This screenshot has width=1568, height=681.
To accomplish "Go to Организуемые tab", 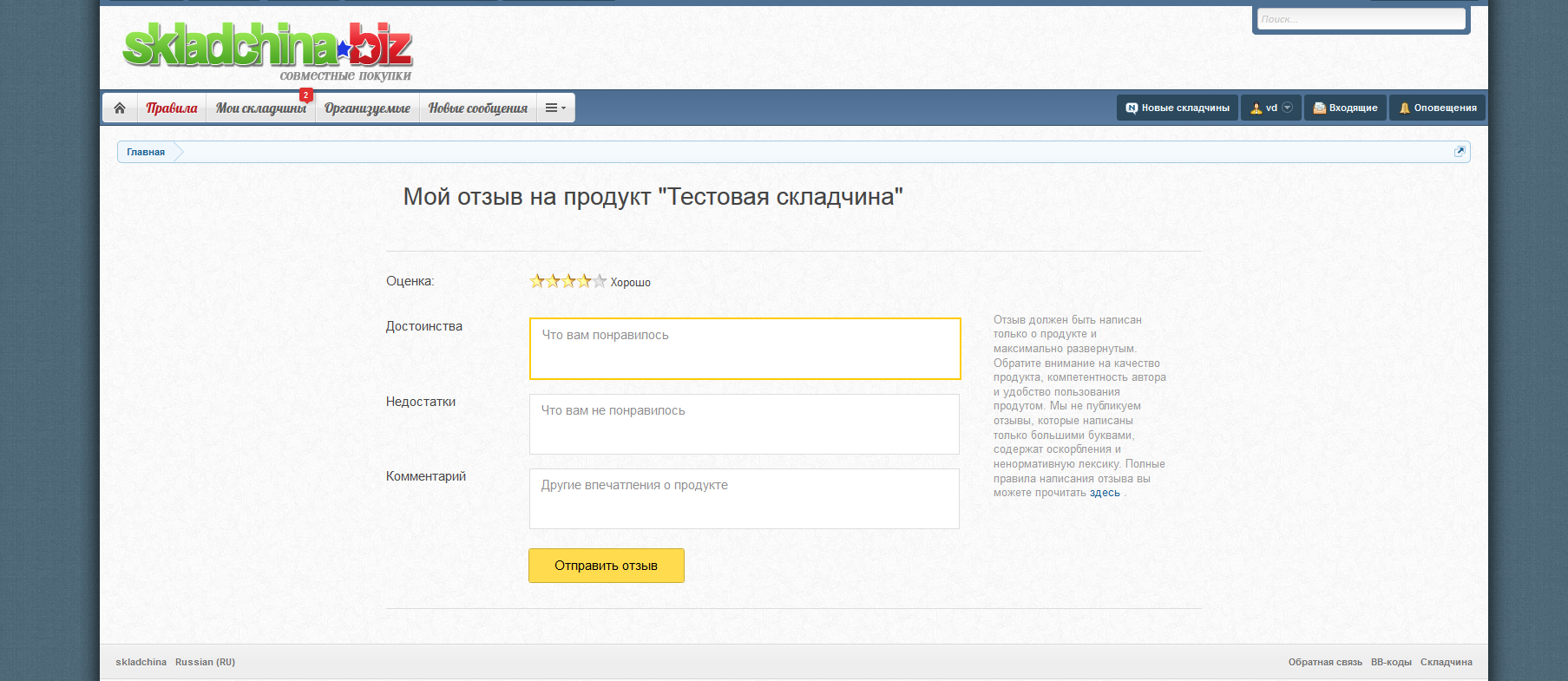I will pos(367,108).
